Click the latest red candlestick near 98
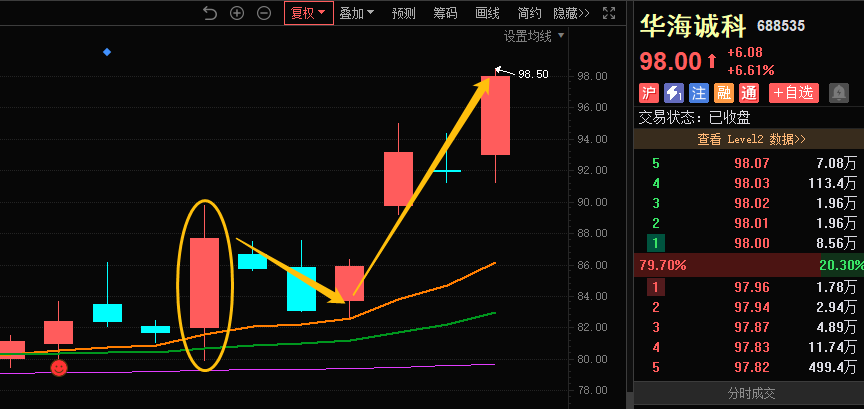864x409 pixels. 495,115
